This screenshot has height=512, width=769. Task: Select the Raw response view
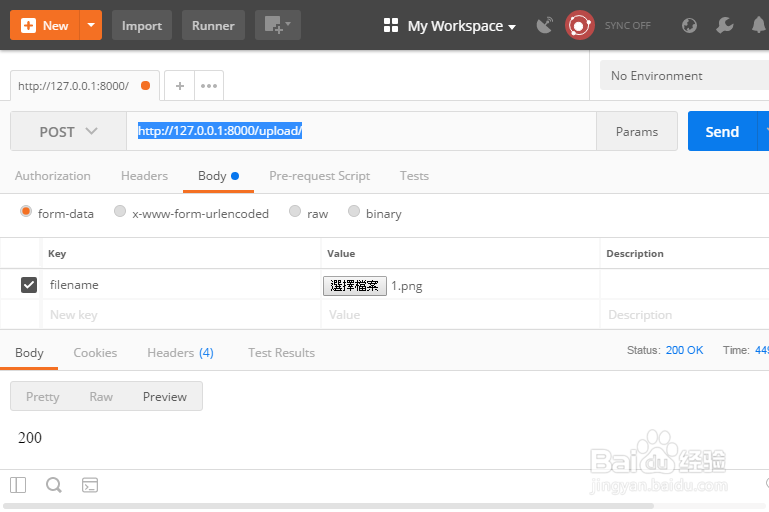[101, 396]
